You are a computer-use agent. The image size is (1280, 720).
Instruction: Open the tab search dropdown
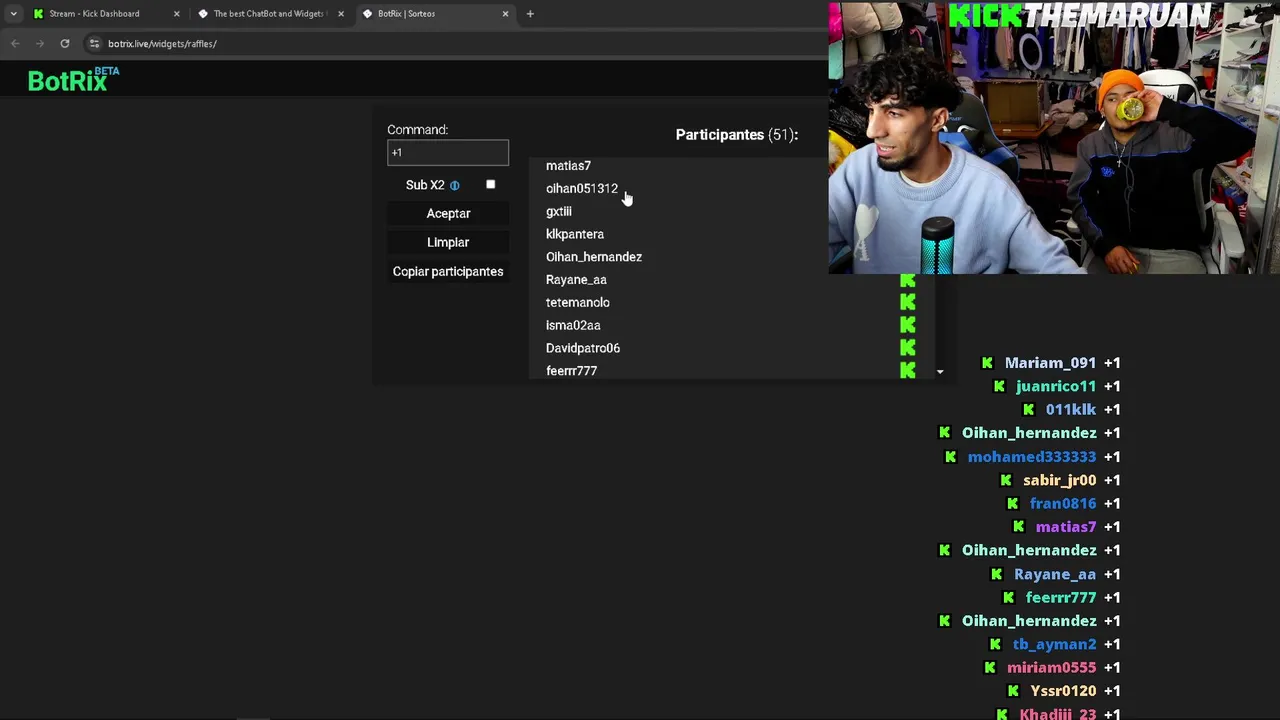[x=13, y=14]
